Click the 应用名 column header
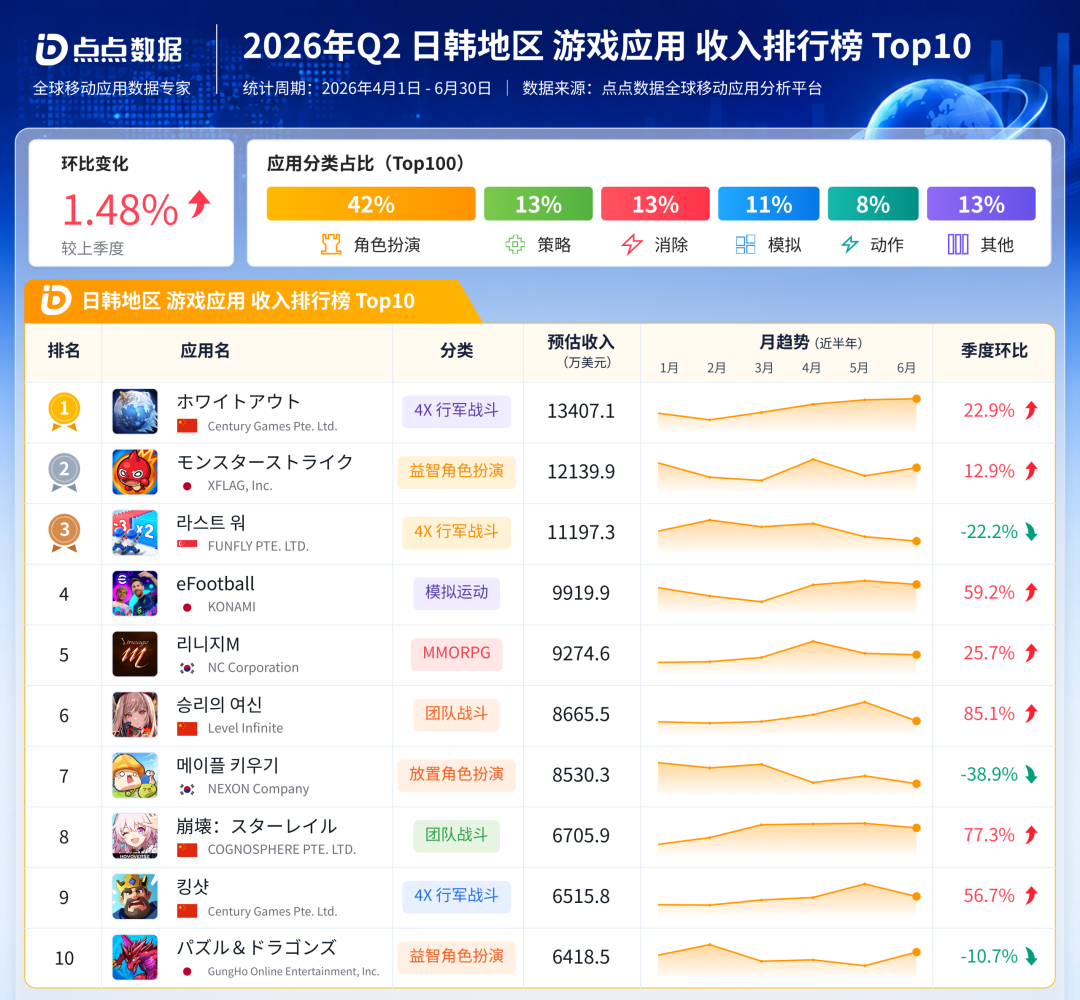 click(205, 351)
